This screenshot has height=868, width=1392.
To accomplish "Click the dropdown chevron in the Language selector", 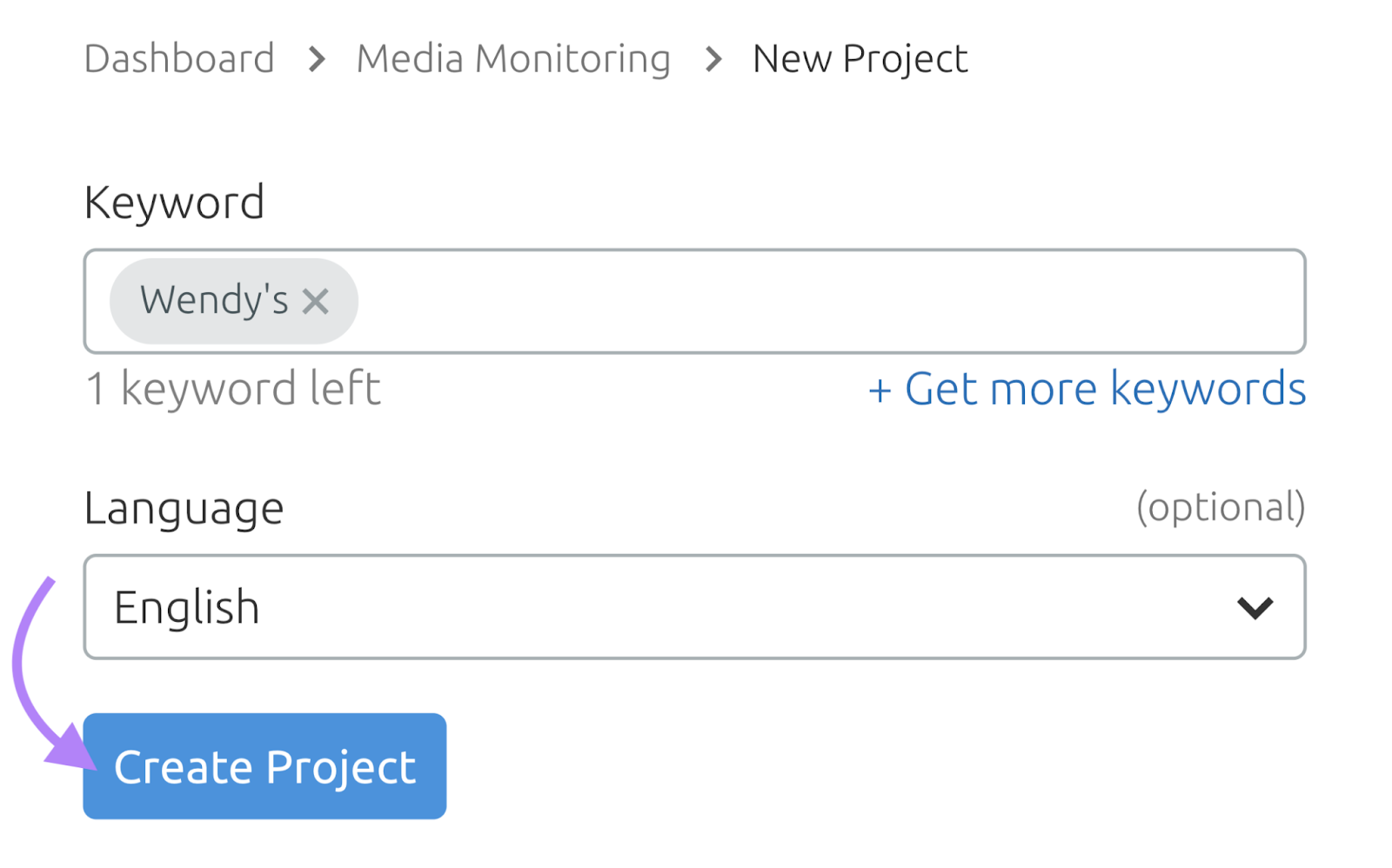I will pos(1254,607).
